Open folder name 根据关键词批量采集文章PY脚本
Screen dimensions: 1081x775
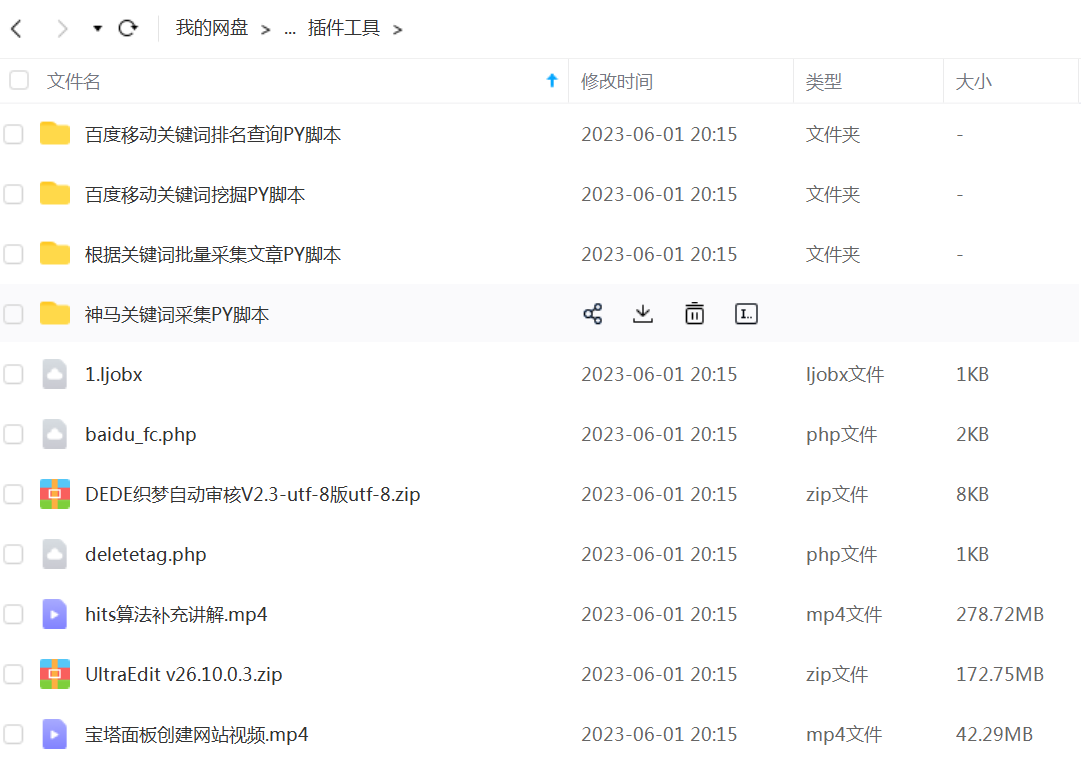pyautogui.click(x=213, y=255)
